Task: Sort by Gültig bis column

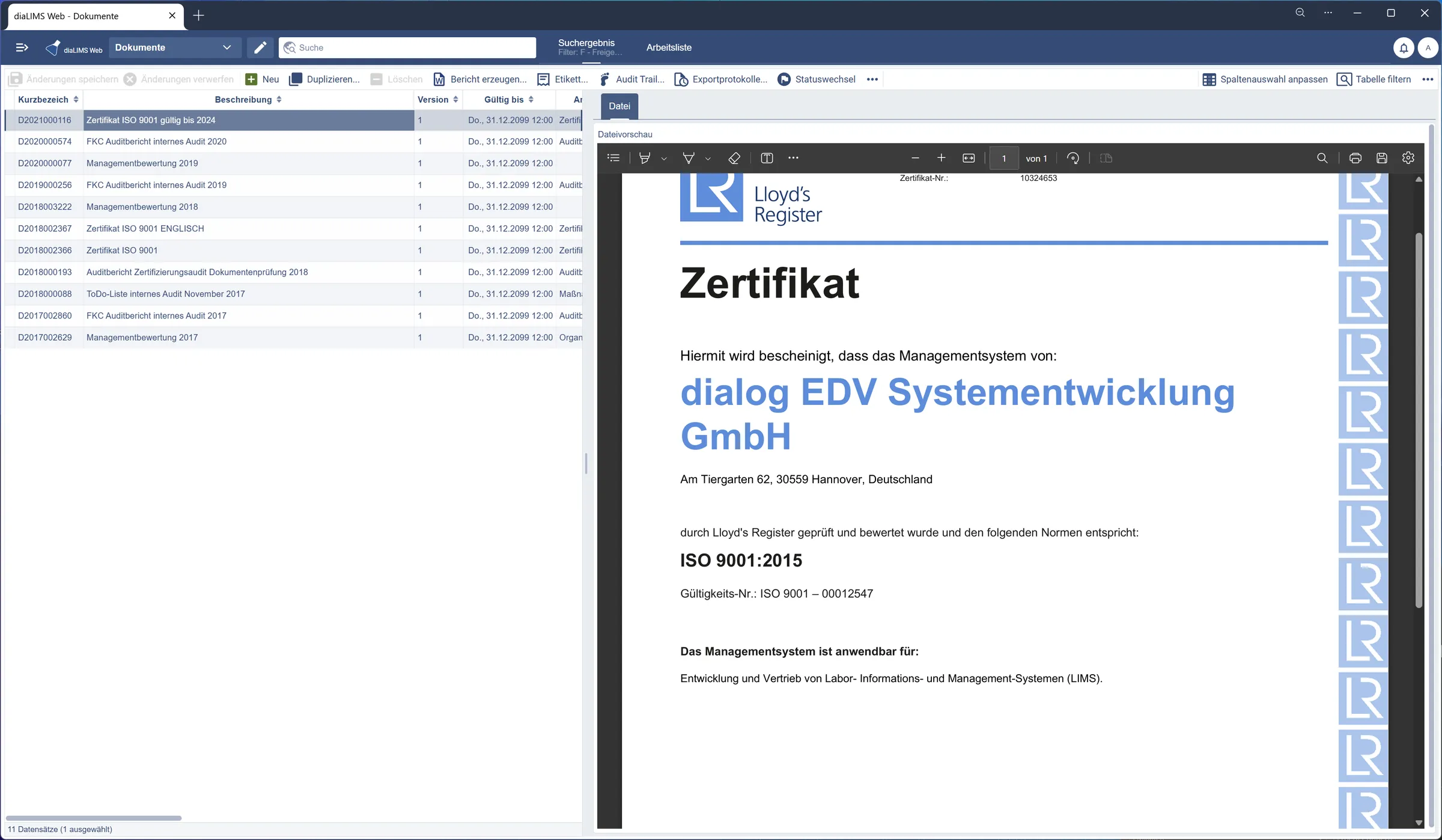Action: 531,100
